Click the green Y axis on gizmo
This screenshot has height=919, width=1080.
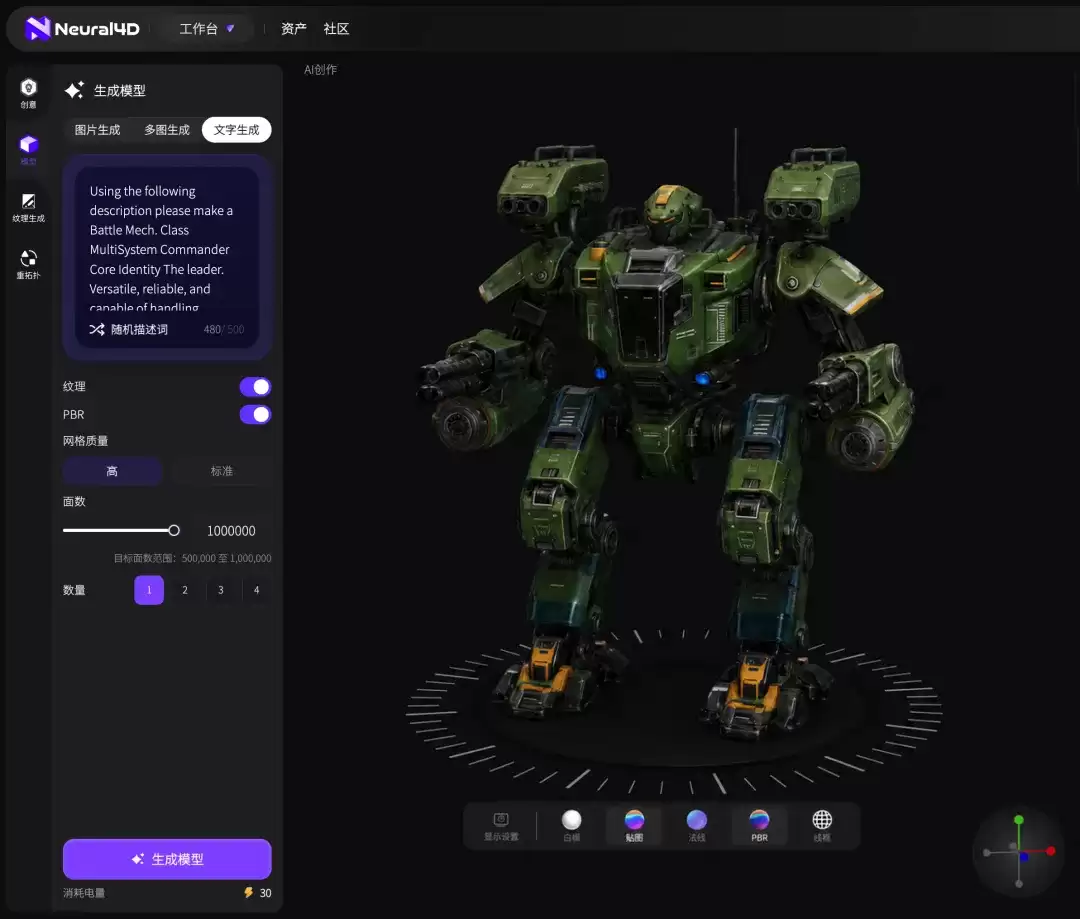coord(1019,820)
